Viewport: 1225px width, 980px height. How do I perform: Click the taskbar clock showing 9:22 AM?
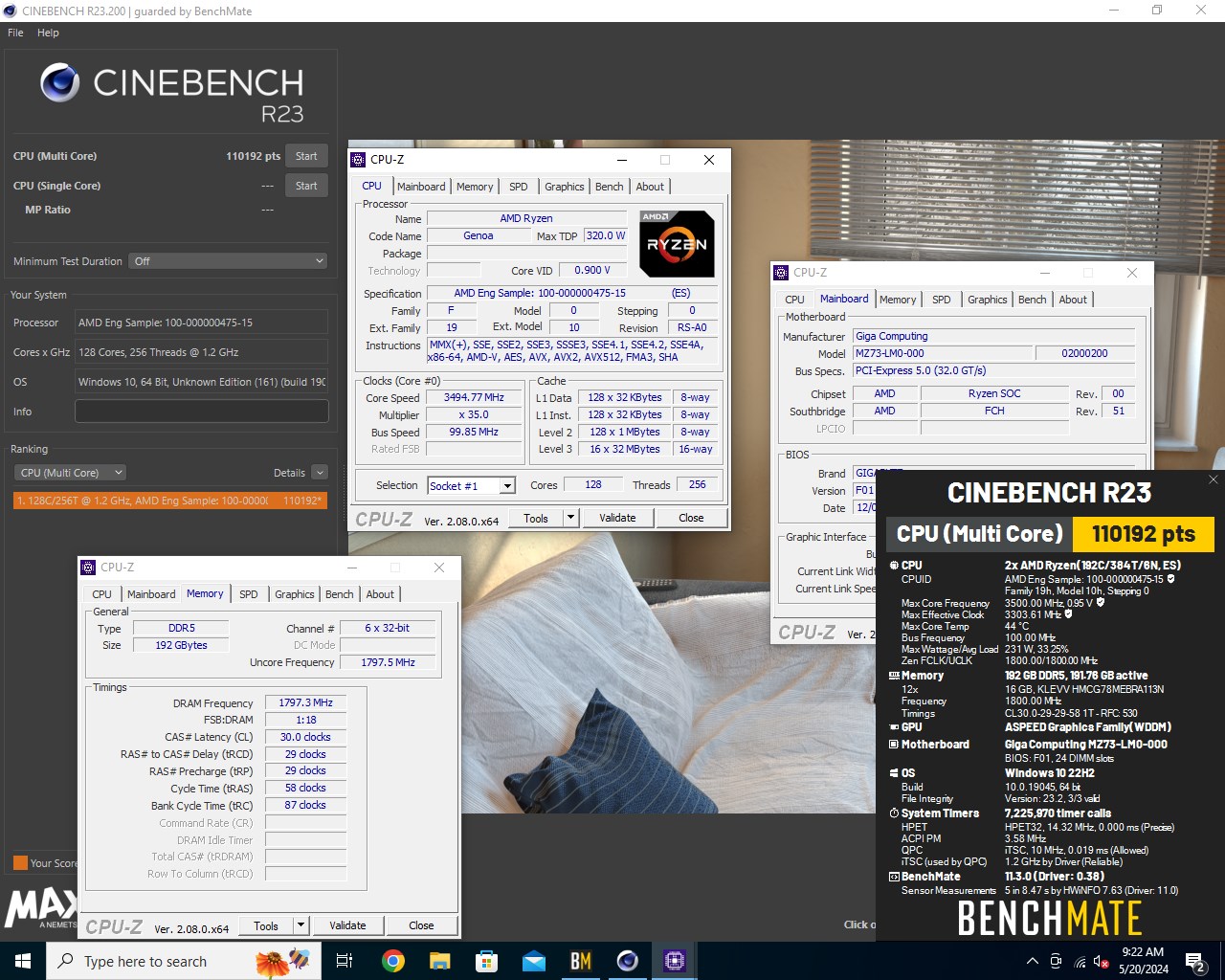pos(1143,961)
